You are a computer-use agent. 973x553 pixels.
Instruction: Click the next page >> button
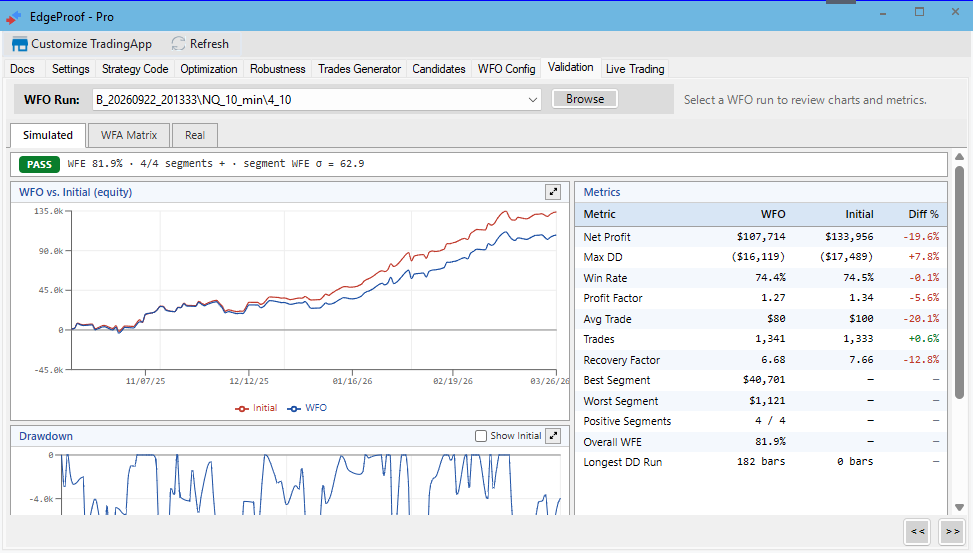(x=953, y=531)
